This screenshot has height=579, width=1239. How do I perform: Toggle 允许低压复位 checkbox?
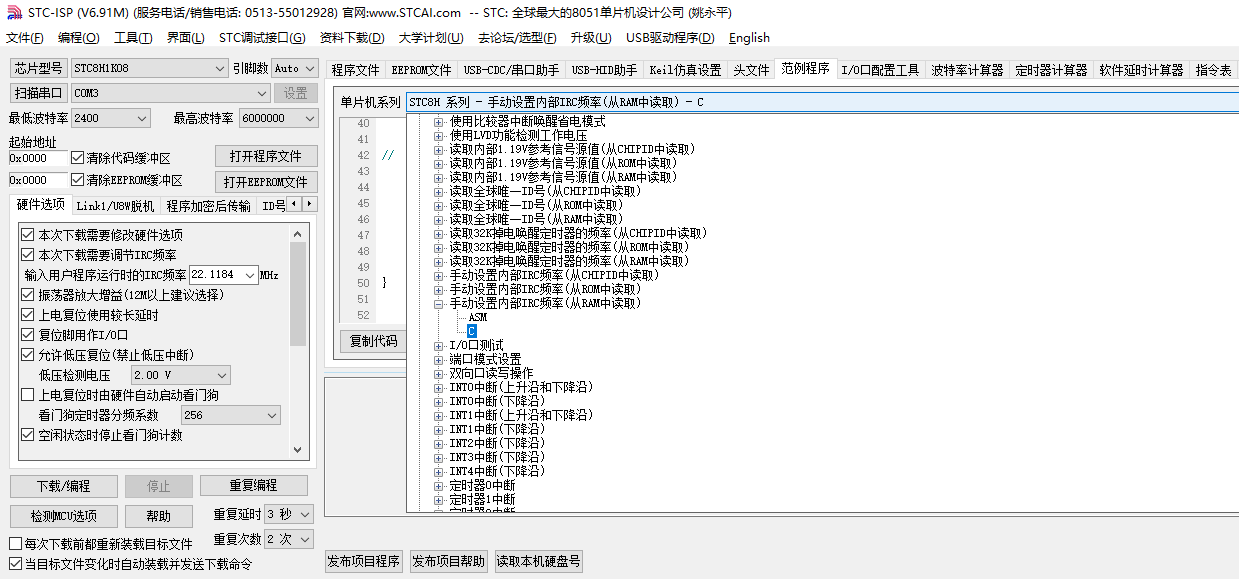[28, 355]
